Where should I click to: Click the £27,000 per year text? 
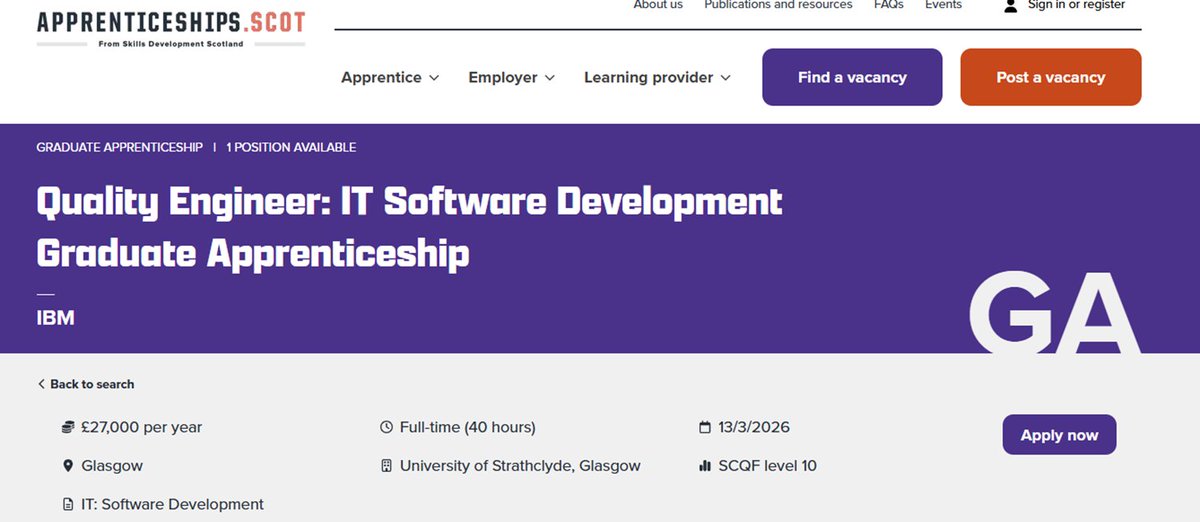(x=141, y=427)
